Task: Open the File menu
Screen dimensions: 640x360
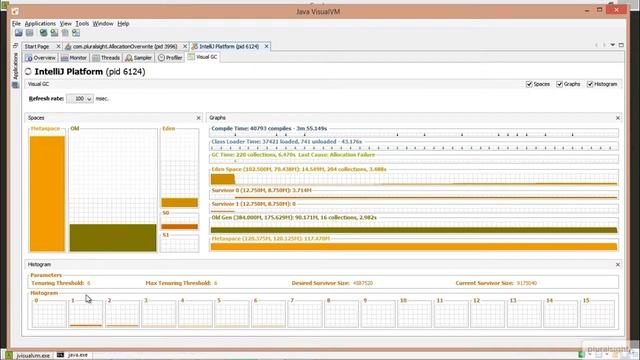Action: click(x=16, y=24)
